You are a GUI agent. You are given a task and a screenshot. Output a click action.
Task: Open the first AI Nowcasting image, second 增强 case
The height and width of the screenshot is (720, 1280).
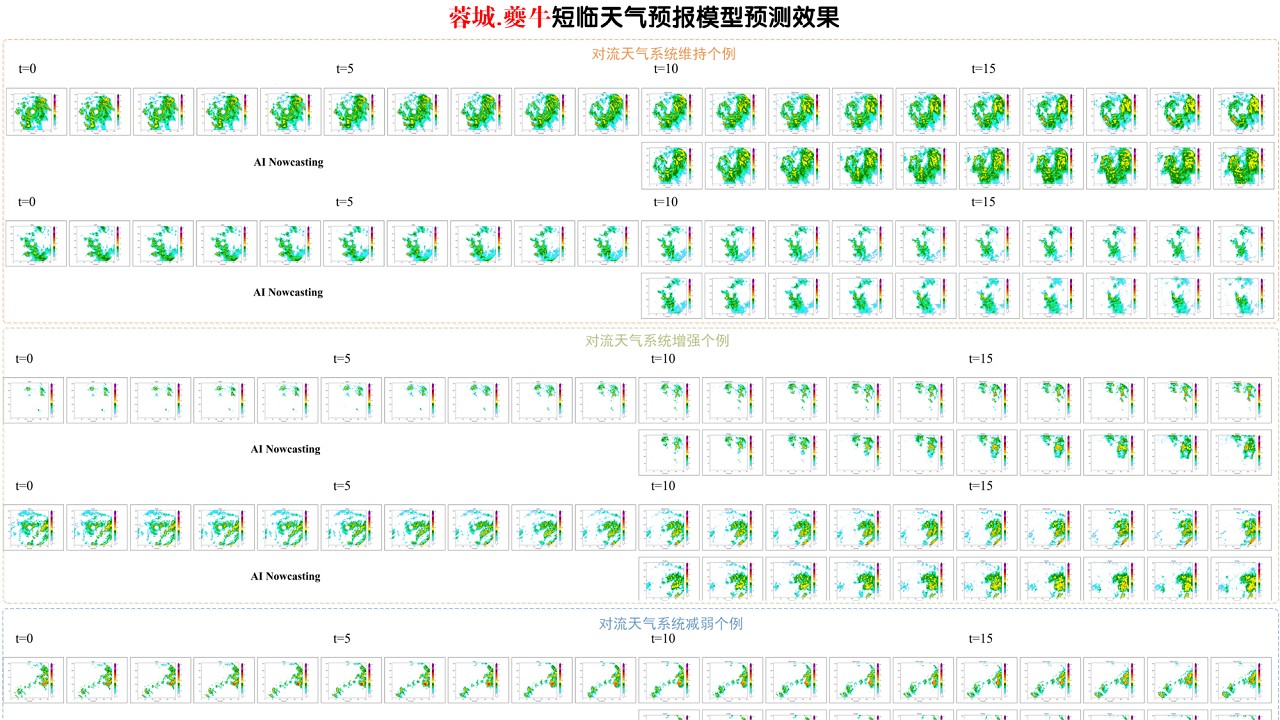(x=669, y=579)
